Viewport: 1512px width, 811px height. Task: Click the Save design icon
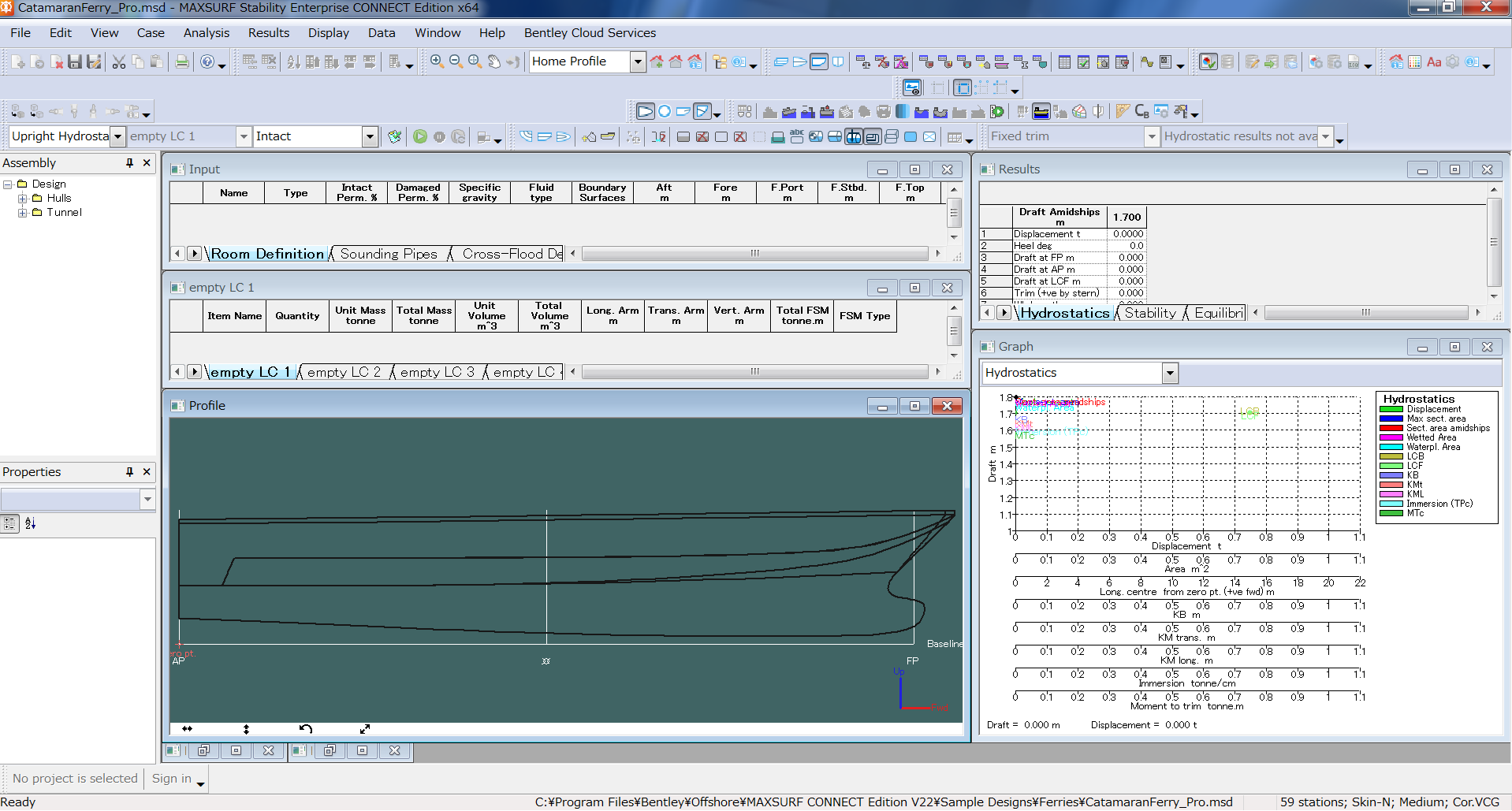tap(75, 61)
